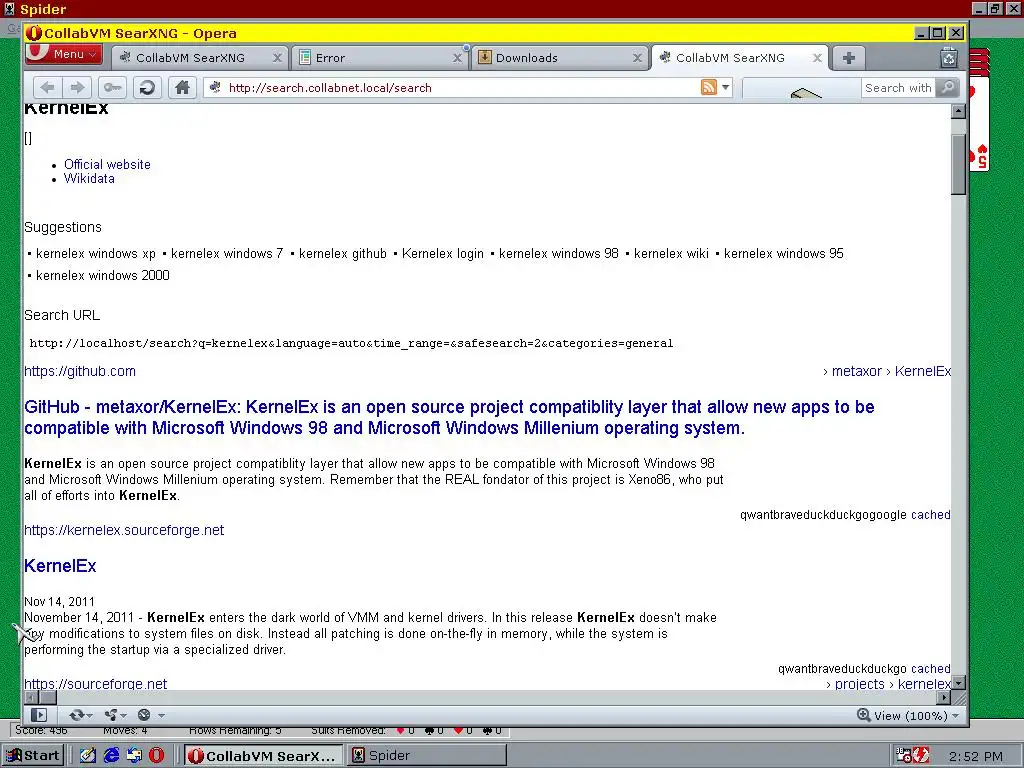
Task: Click the orange RSS feed icon
Action: tap(709, 87)
